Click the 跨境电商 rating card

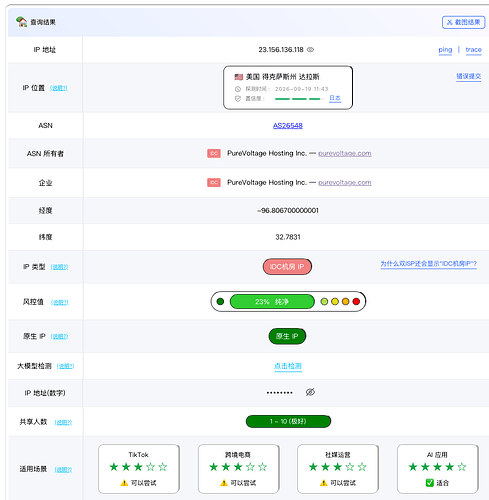click(238, 469)
